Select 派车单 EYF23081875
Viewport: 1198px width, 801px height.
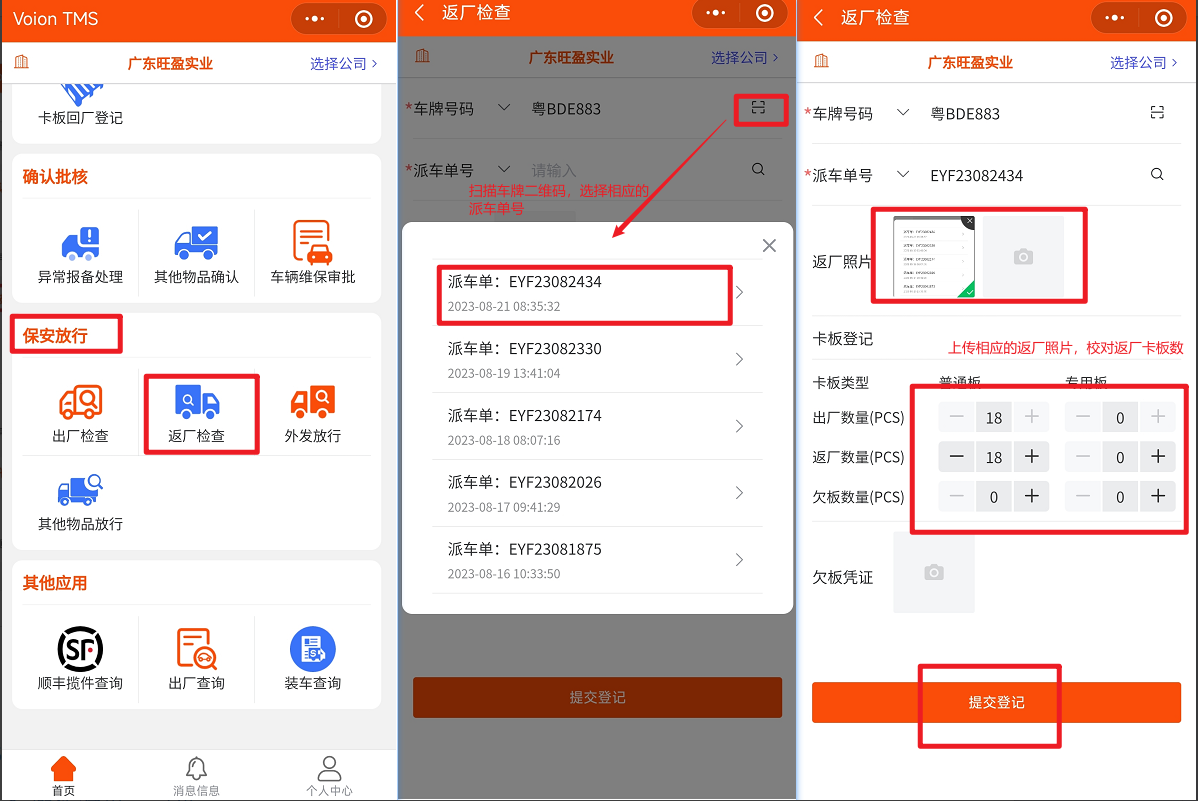pyautogui.click(x=597, y=560)
